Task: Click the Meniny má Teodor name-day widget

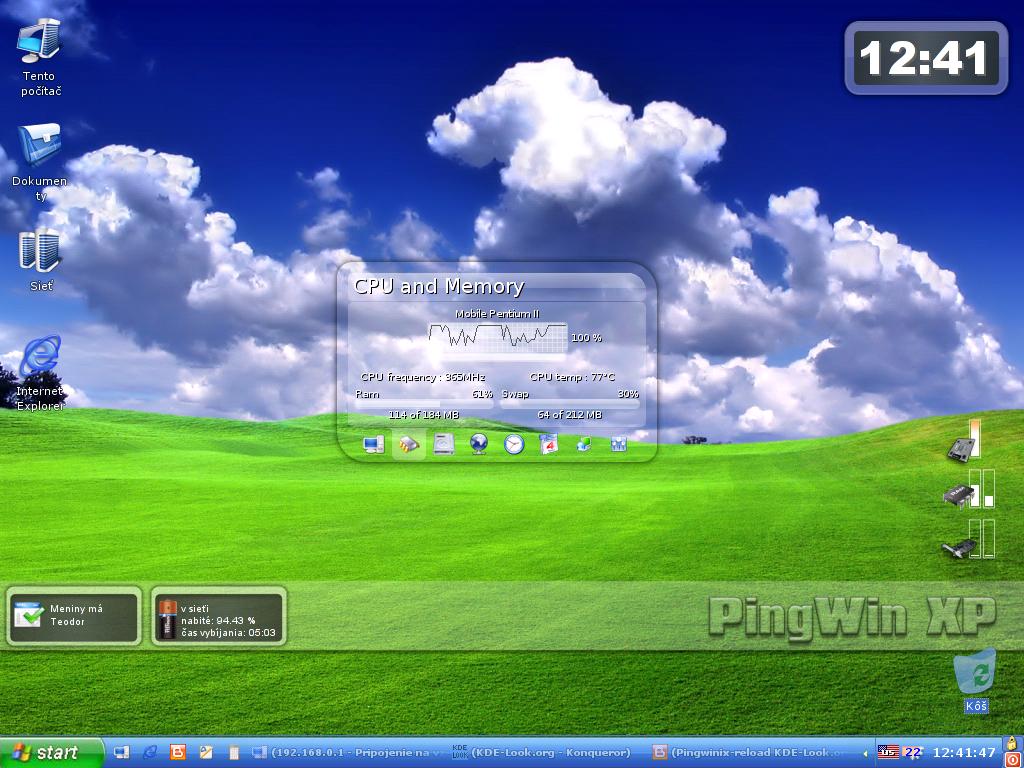Action: tap(74, 616)
